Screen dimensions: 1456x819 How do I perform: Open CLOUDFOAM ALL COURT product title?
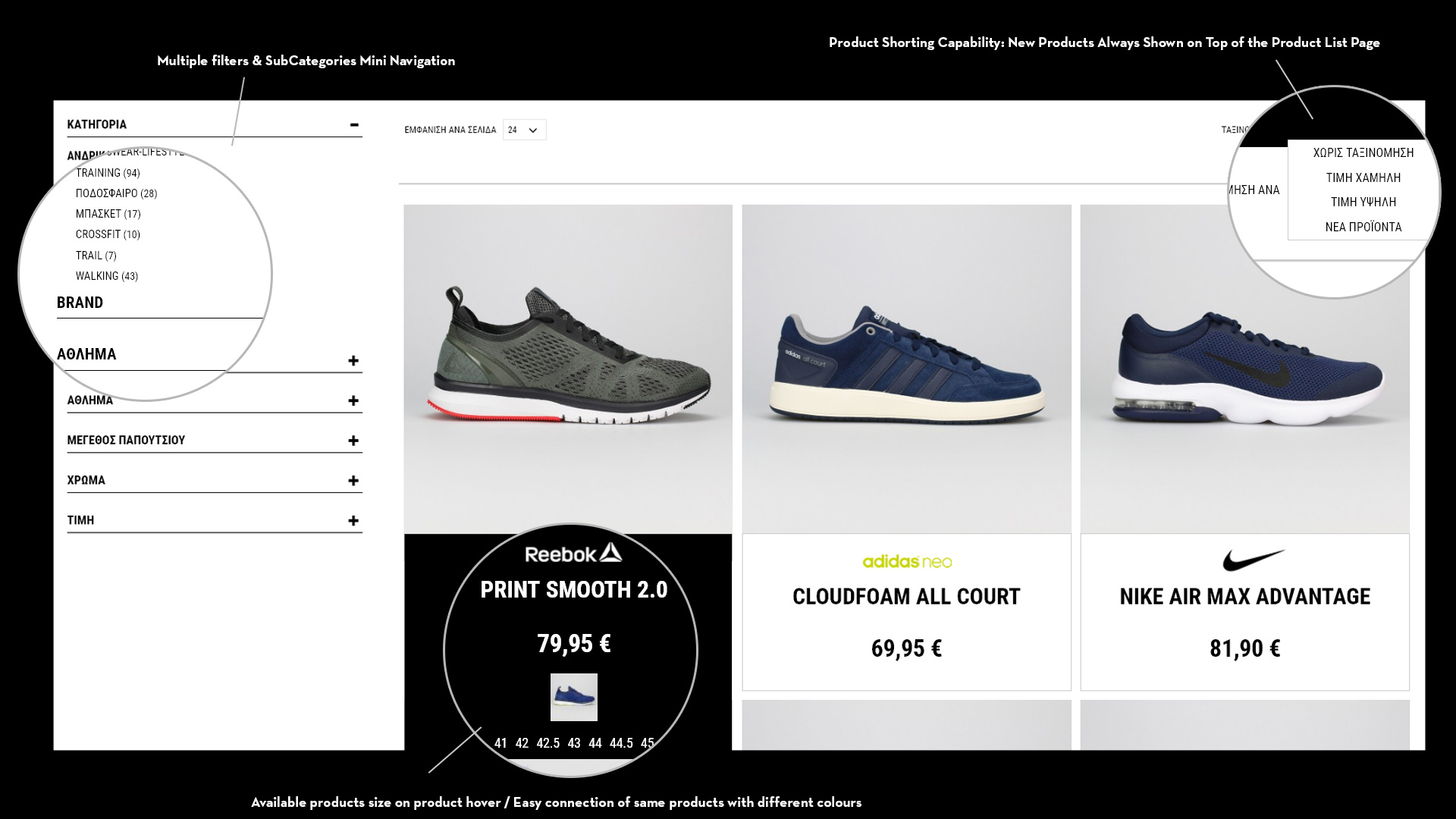click(x=906, y=597)
